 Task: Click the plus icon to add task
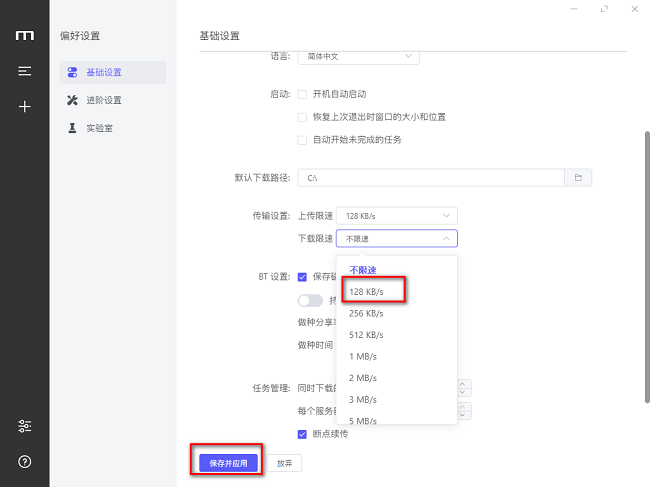[x=24, y=106]
